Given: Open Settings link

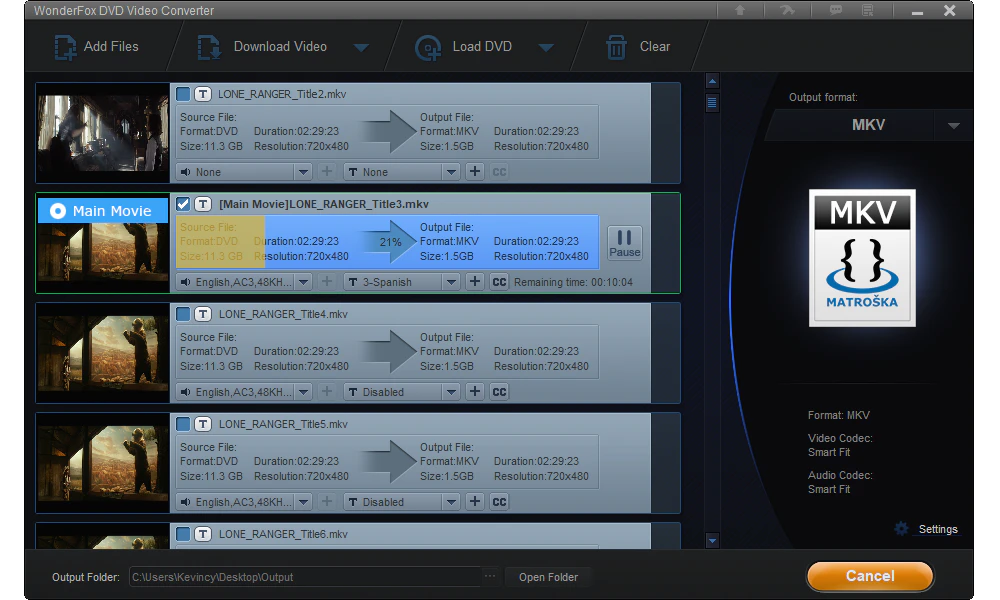Looking at the screenshot, I should [x=938, y=529].
